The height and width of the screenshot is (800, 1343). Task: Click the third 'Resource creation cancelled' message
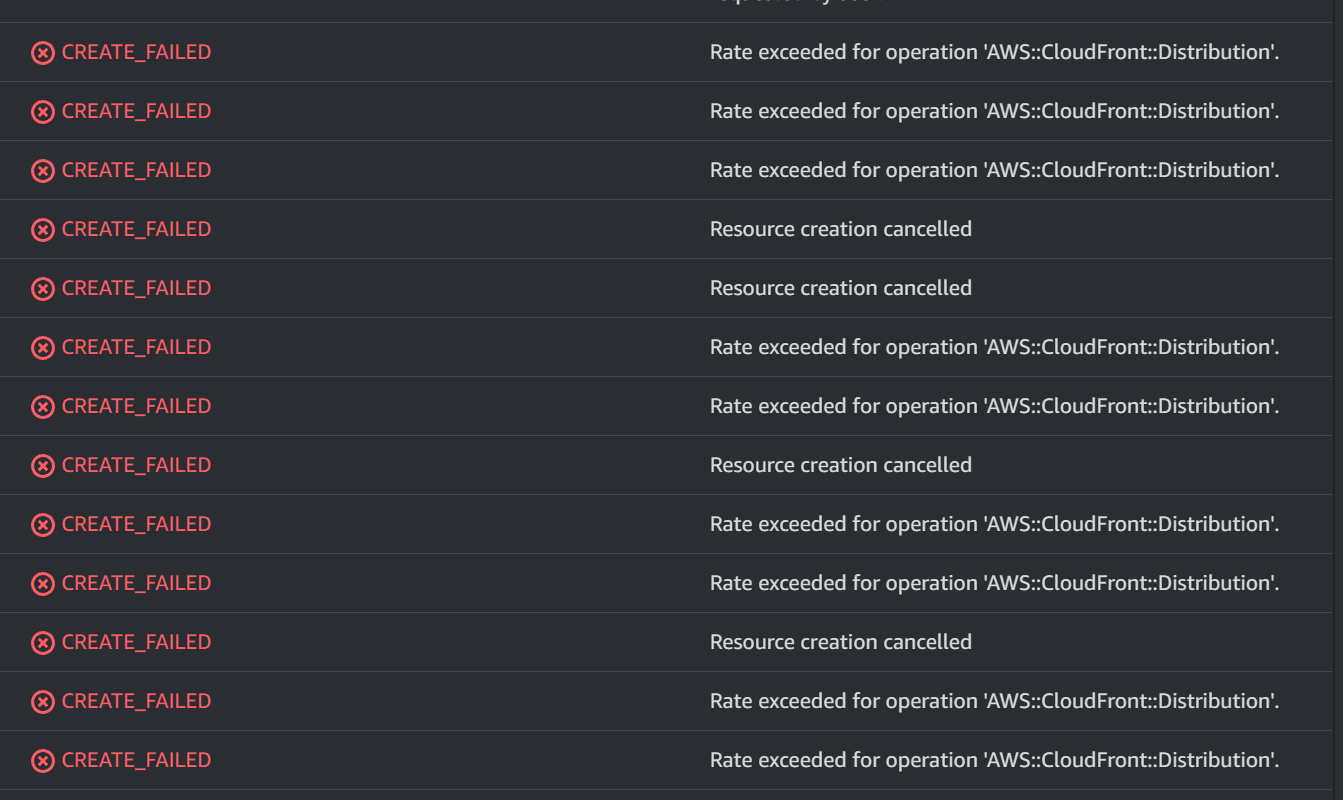[841, 465]
